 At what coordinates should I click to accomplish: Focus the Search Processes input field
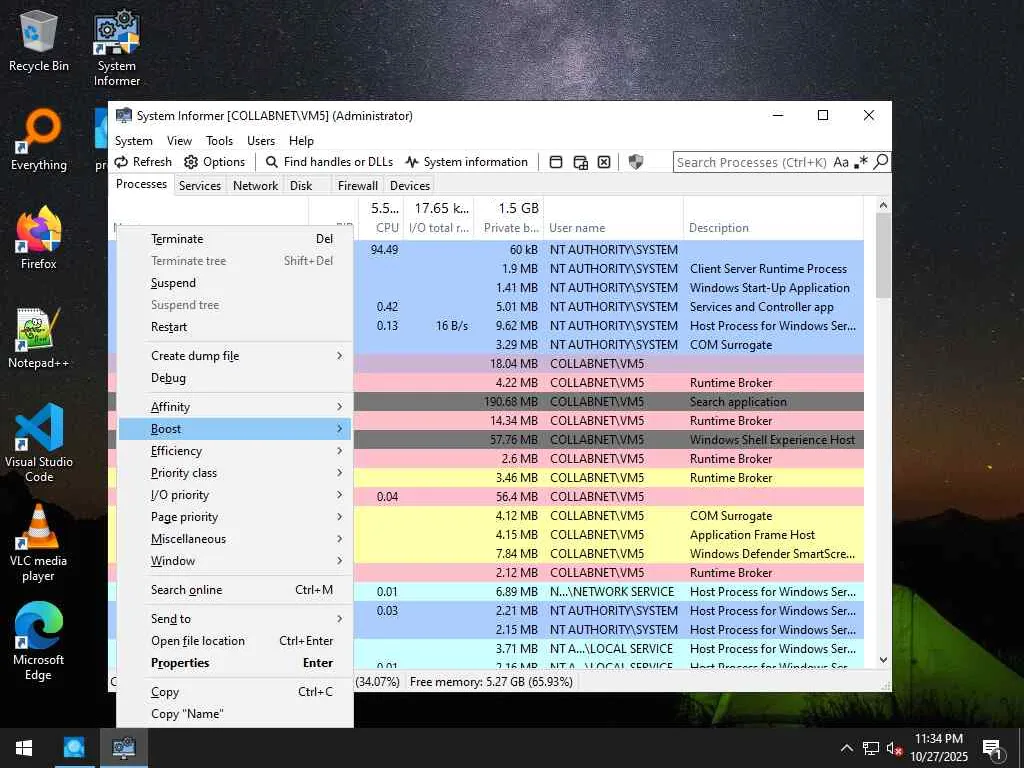pos(752,162)
